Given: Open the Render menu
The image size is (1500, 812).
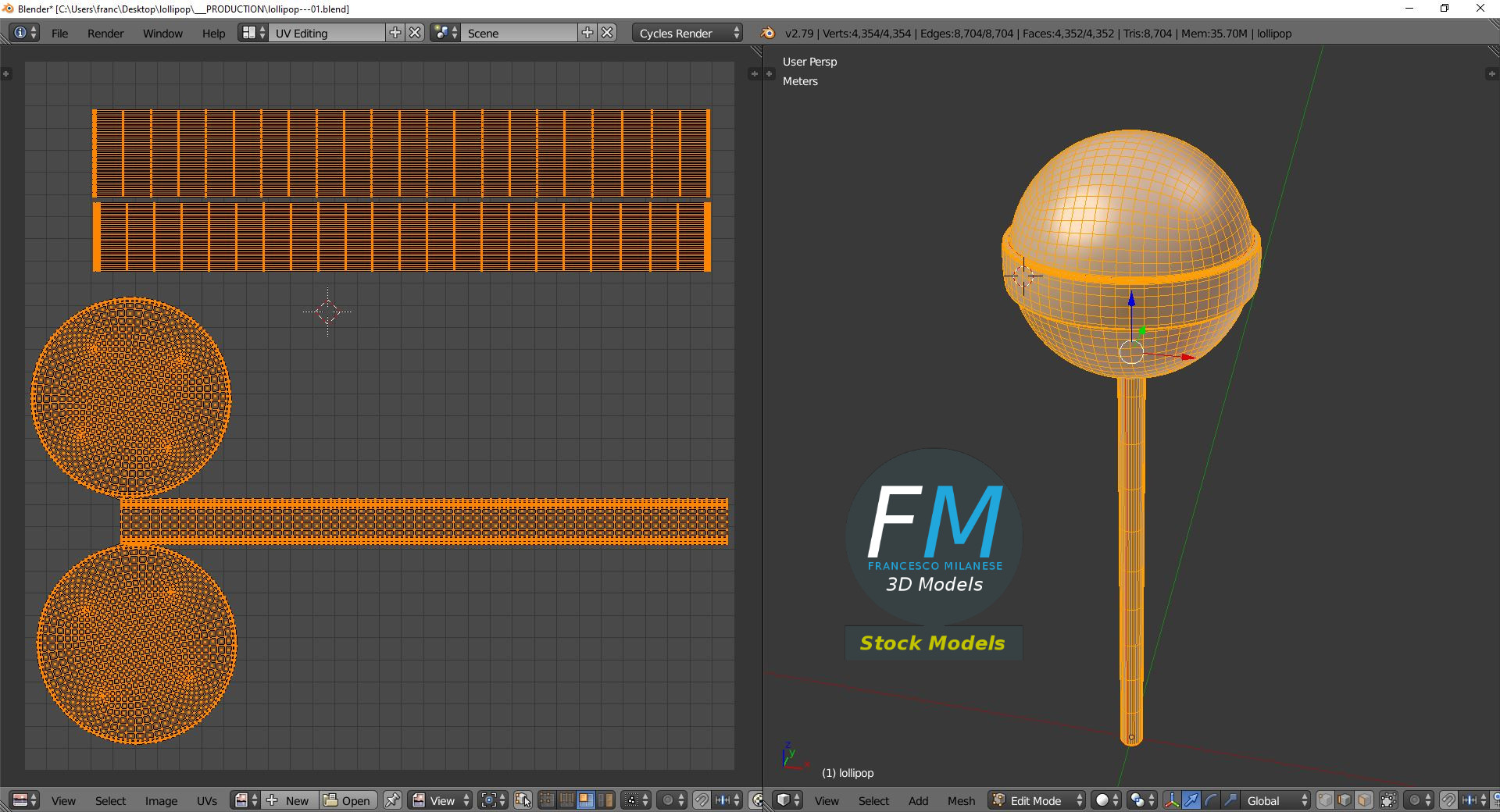Looking at the screenshot, I should (x=105, y=33).
